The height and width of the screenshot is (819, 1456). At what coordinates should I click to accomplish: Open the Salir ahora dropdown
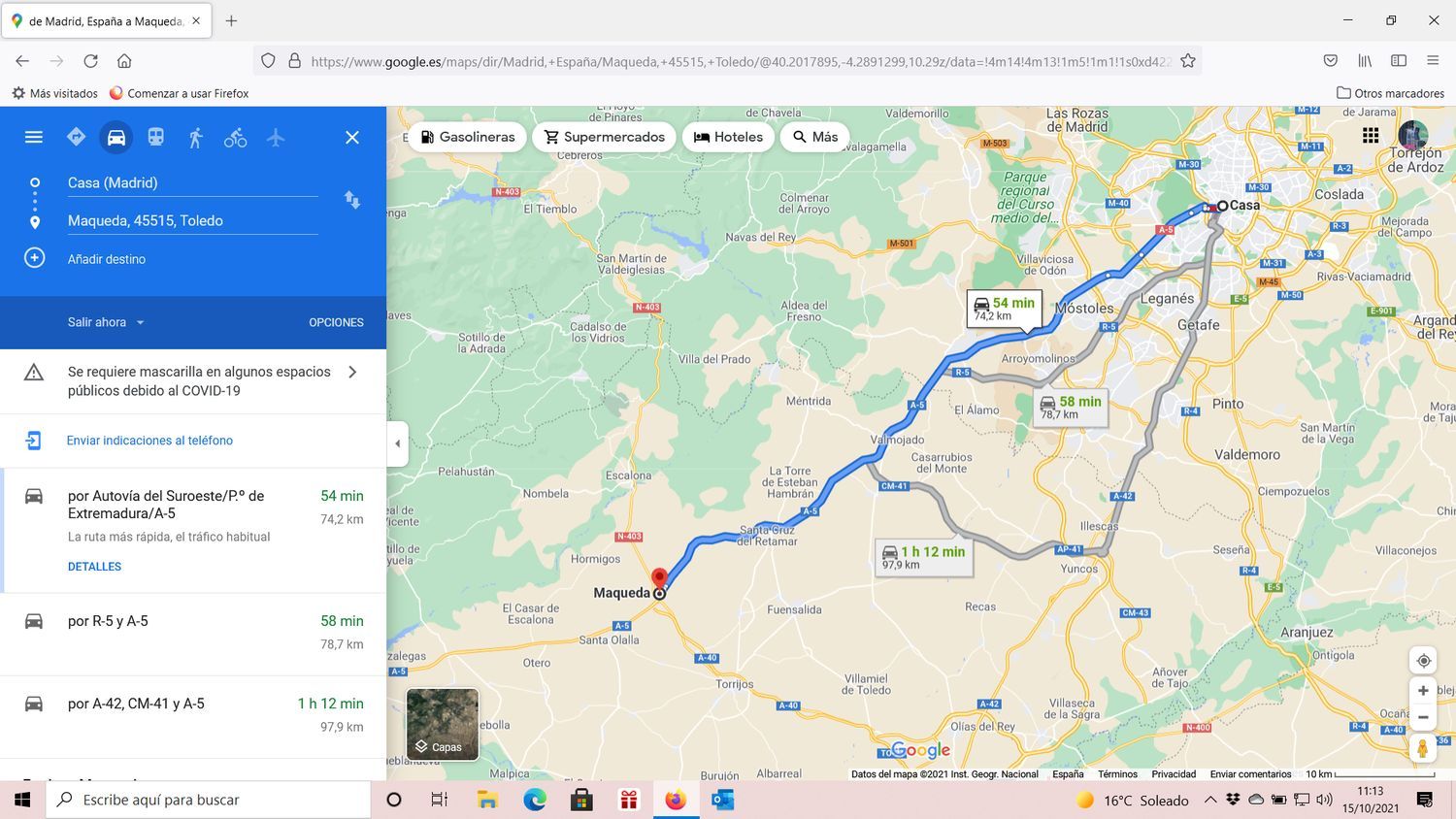coord(106,322)
